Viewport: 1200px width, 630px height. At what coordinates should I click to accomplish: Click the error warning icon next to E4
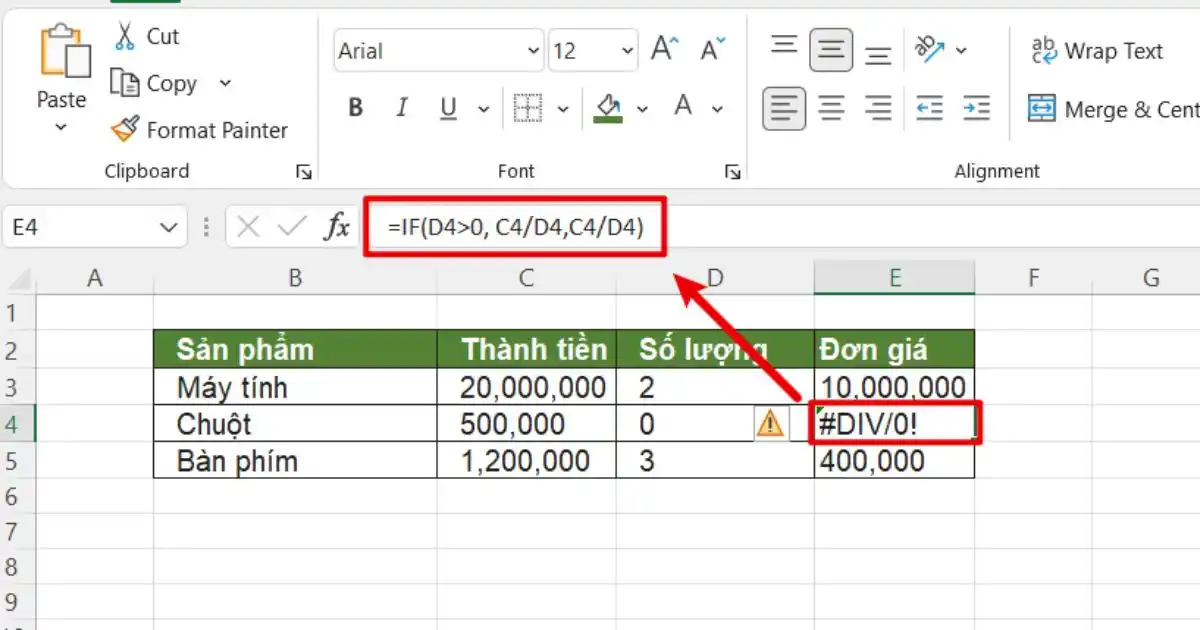770,424
